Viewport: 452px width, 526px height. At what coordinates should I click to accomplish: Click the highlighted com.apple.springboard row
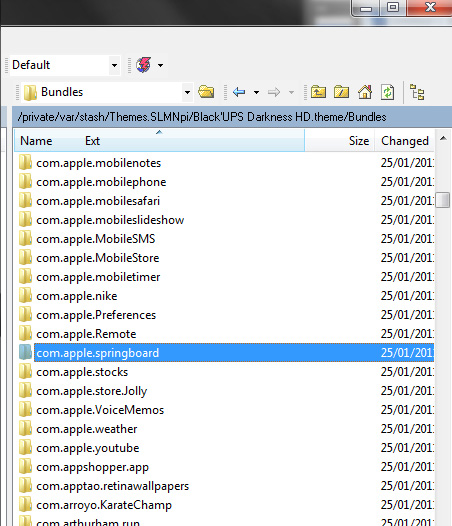point(234,353)
